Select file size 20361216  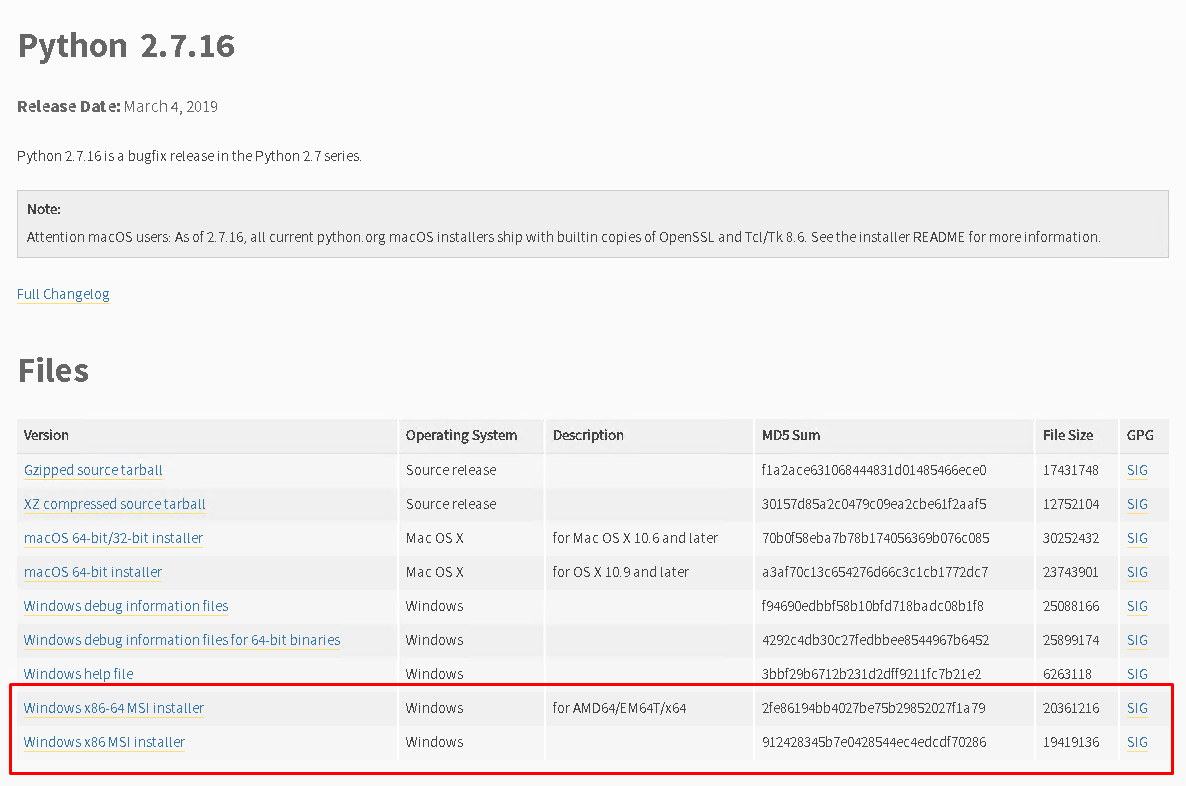pyautogui.click(x=1070, y=708)
